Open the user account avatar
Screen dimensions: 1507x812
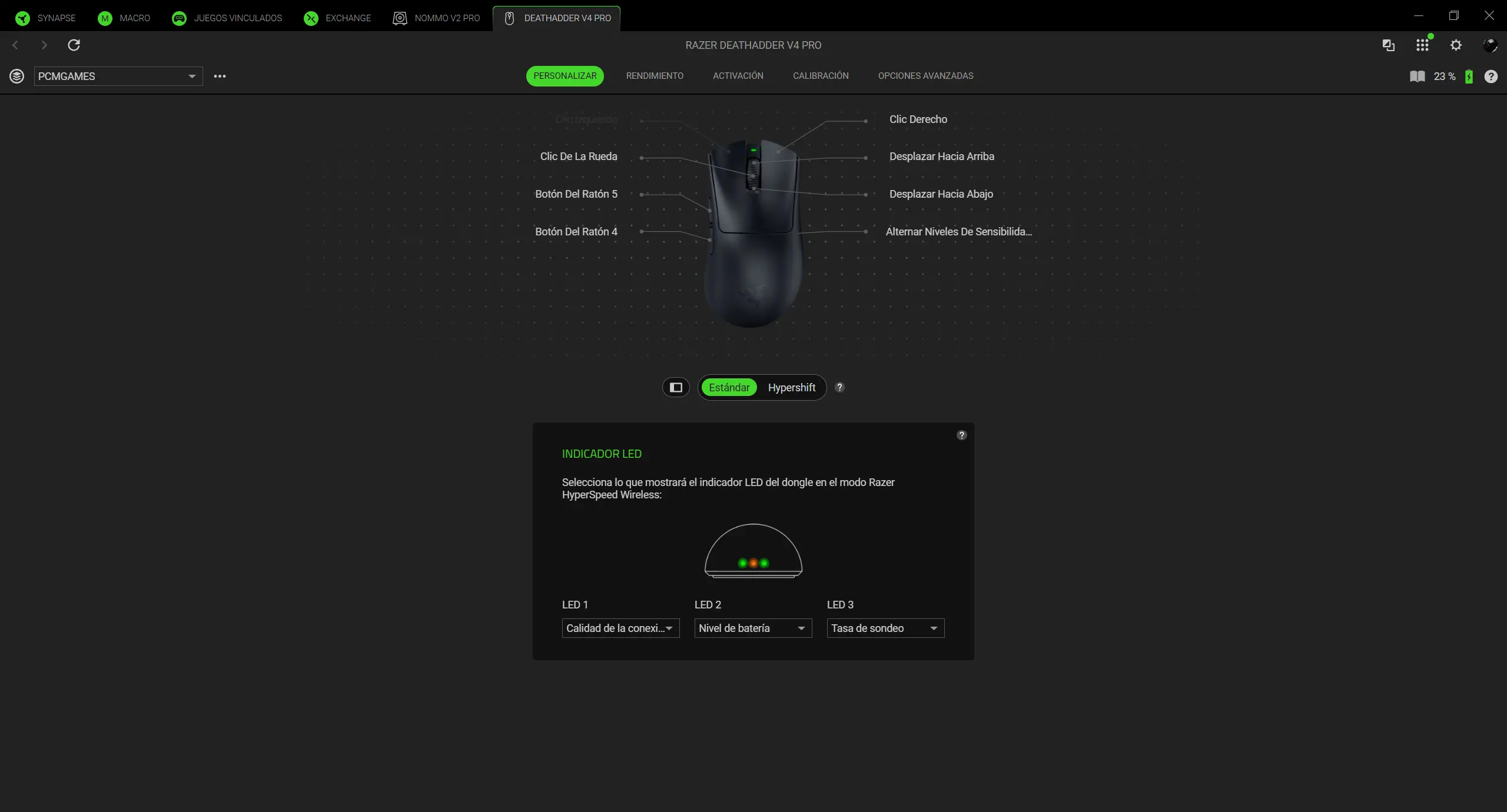1490,45
